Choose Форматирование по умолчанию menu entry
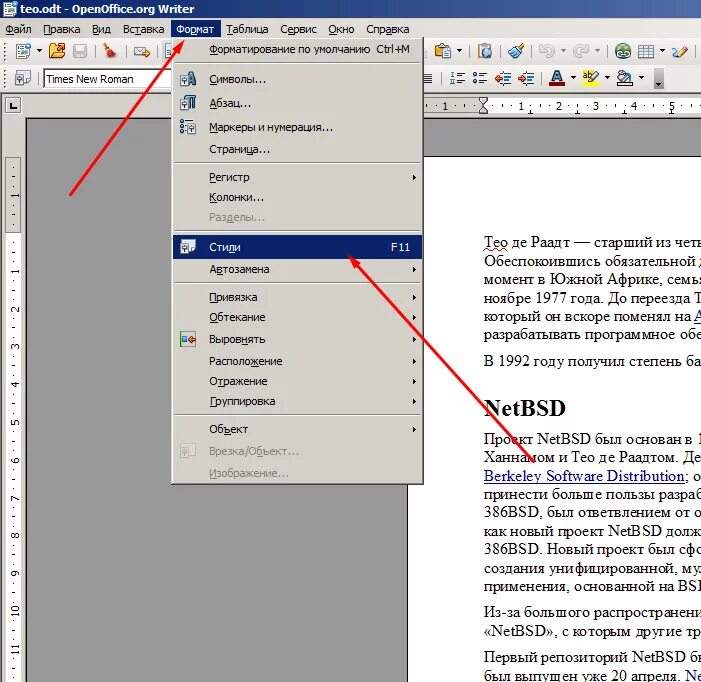The width and height of the screenshot is (701, 682). tap(297, 49)
